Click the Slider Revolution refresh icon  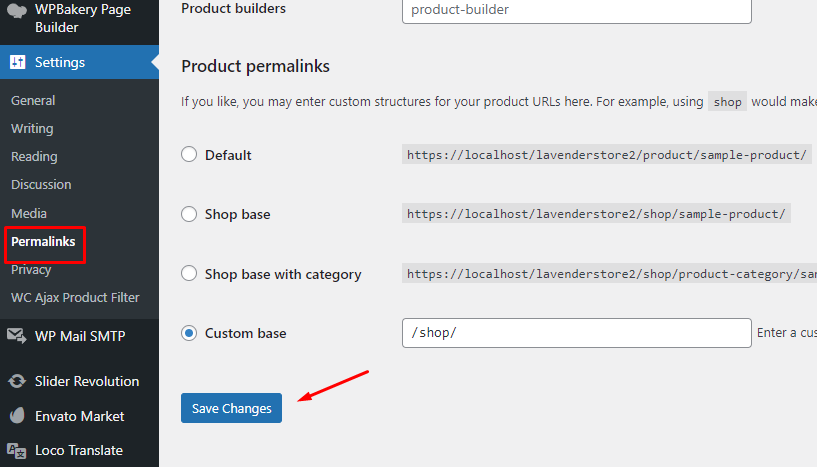(17, 381)
